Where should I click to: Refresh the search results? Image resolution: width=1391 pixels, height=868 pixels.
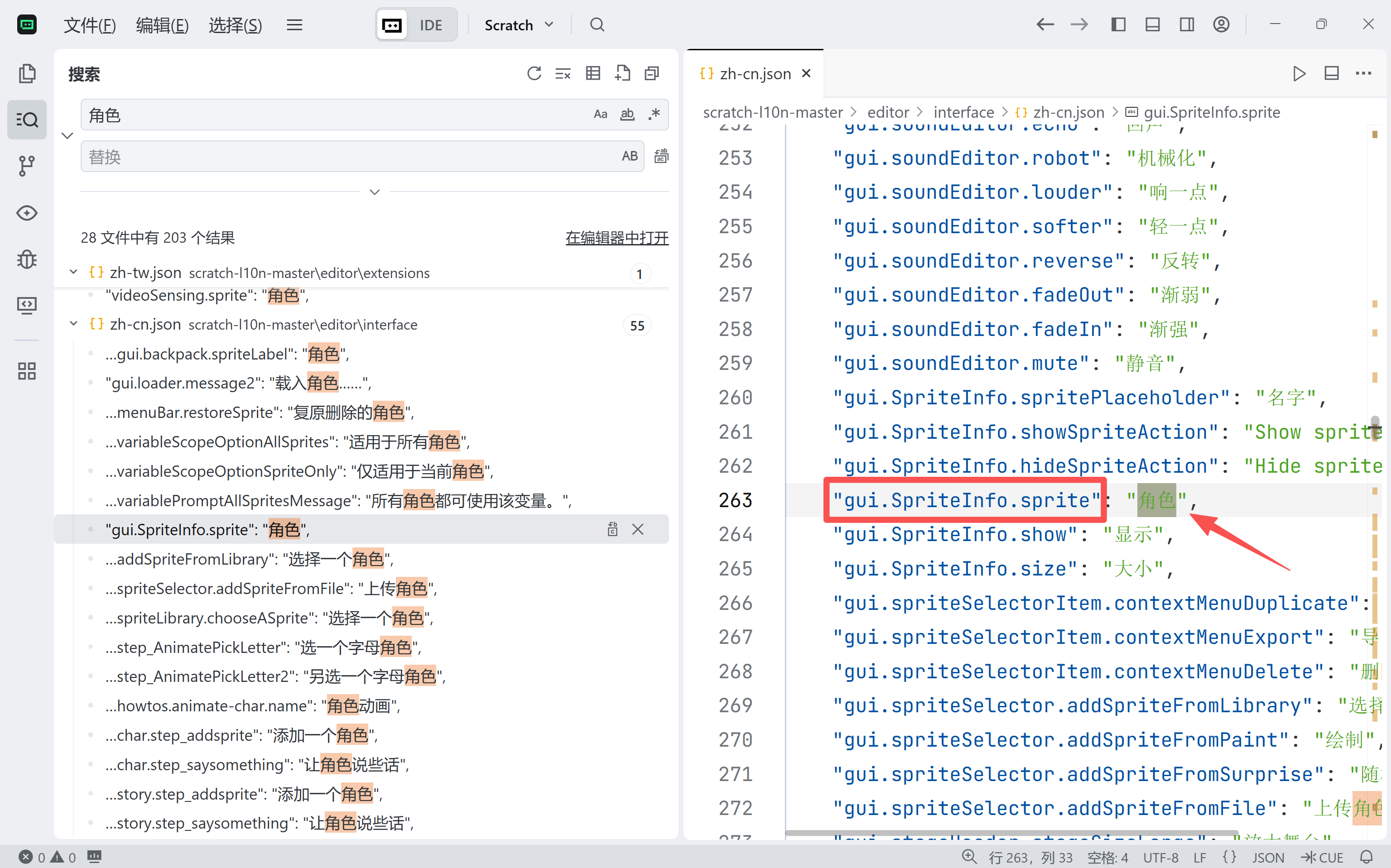[534, 73]
